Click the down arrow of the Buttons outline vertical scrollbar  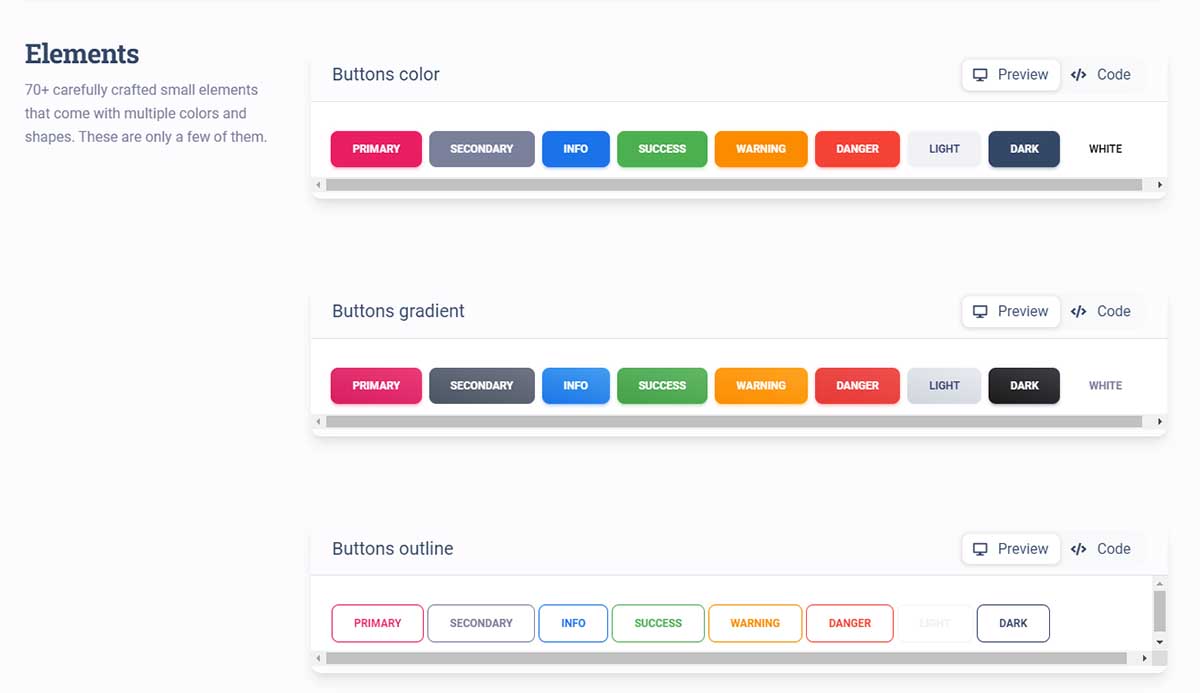point(1159,641)
